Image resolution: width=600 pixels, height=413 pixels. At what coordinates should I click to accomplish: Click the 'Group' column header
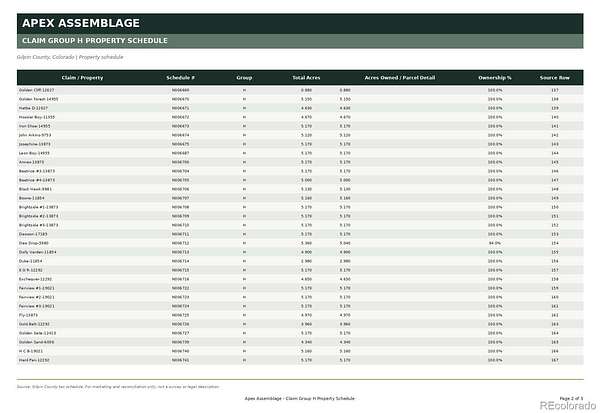(244, 78)
